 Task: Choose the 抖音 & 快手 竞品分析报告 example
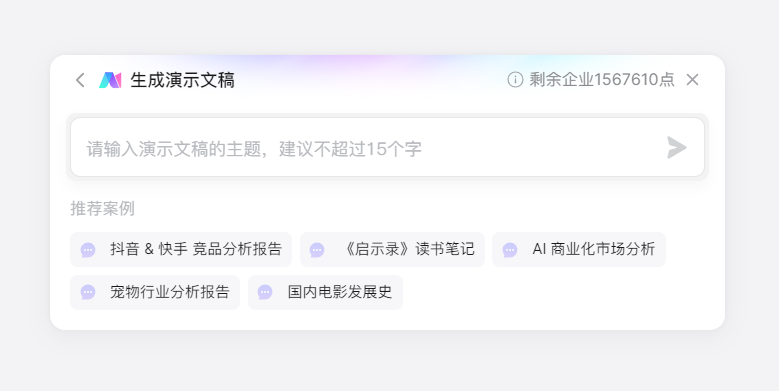(x=181, y=249)
